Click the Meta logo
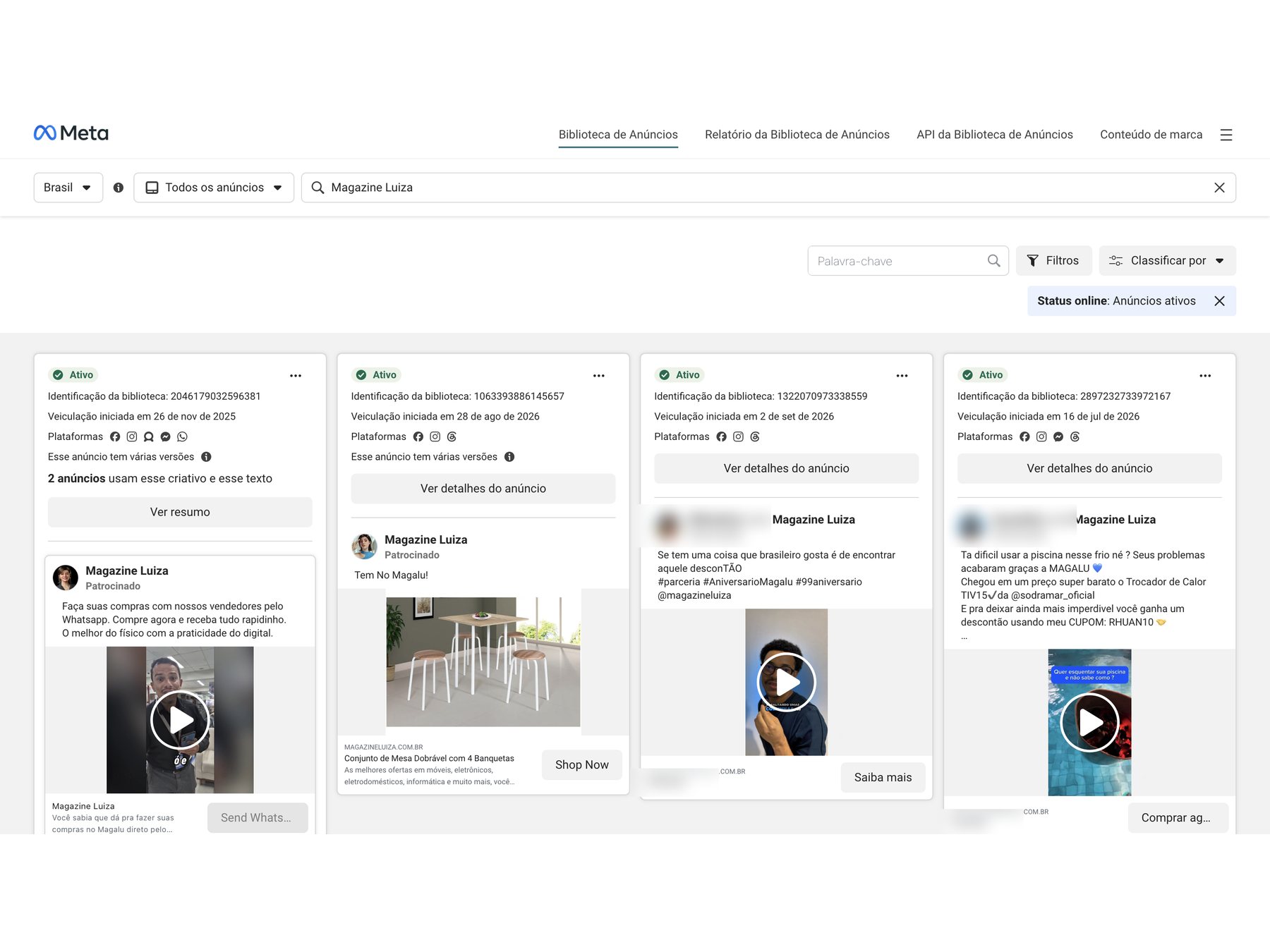The width and height of the screenshot is (1270, 952). (71, 133)
